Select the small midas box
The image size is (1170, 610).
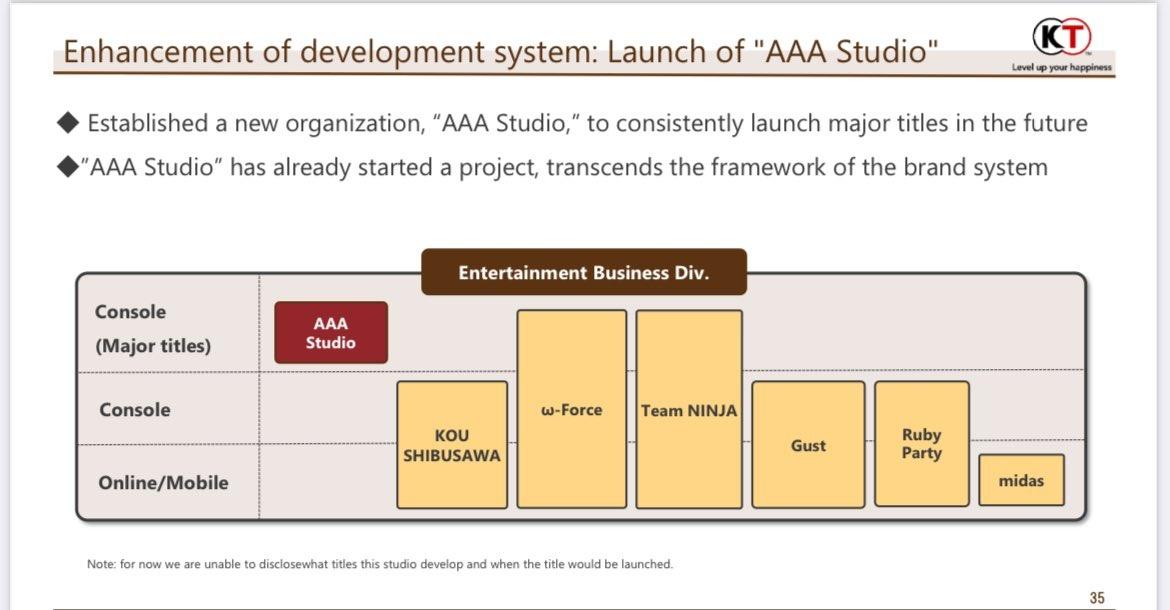(1021, 480)
